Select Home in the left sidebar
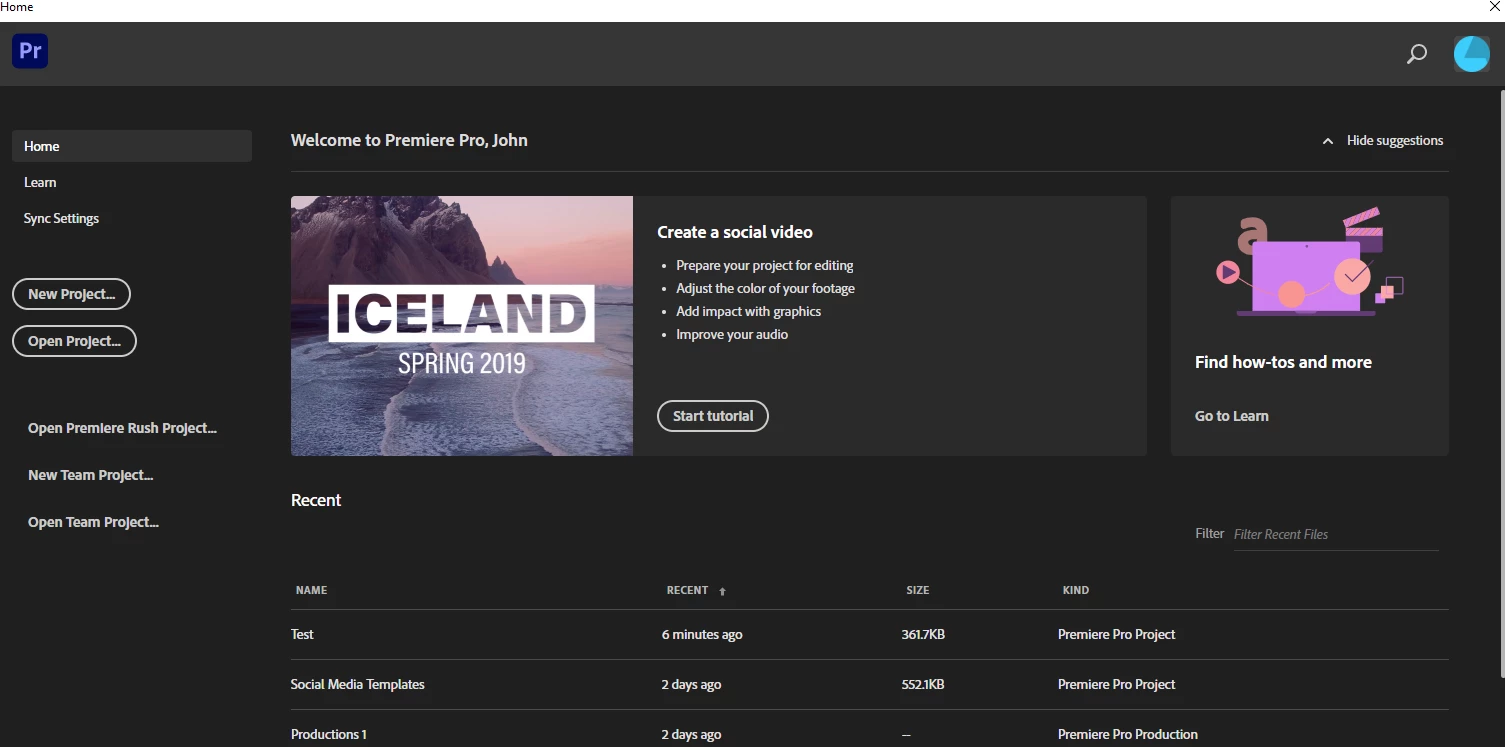The image size is (1505, 747). coord(132,146)
